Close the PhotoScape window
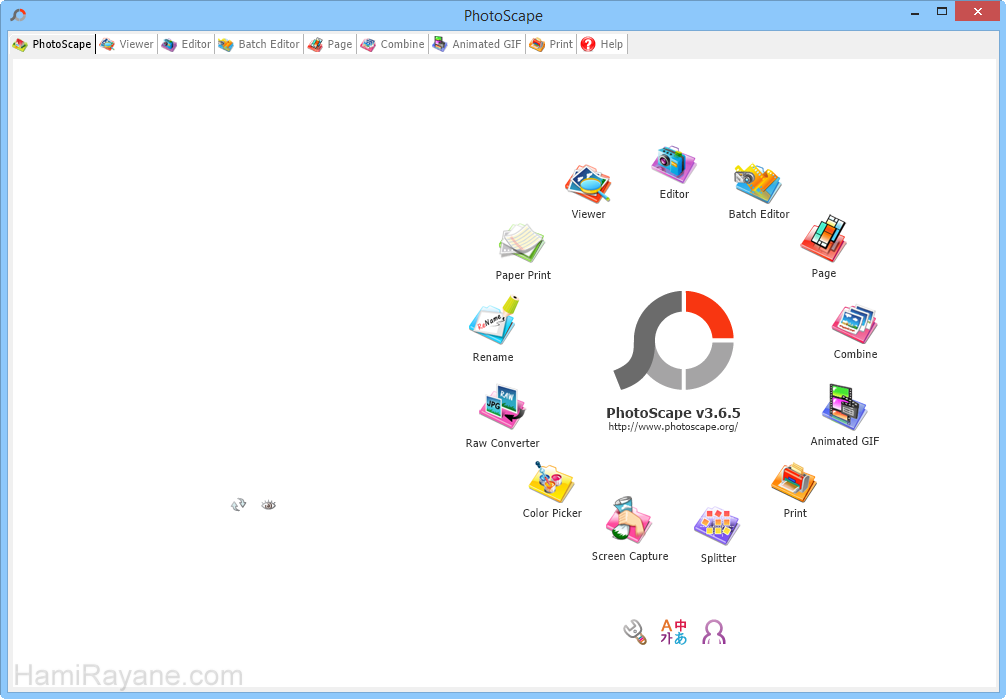This screenshot has width=1006, height=699. 978,12
